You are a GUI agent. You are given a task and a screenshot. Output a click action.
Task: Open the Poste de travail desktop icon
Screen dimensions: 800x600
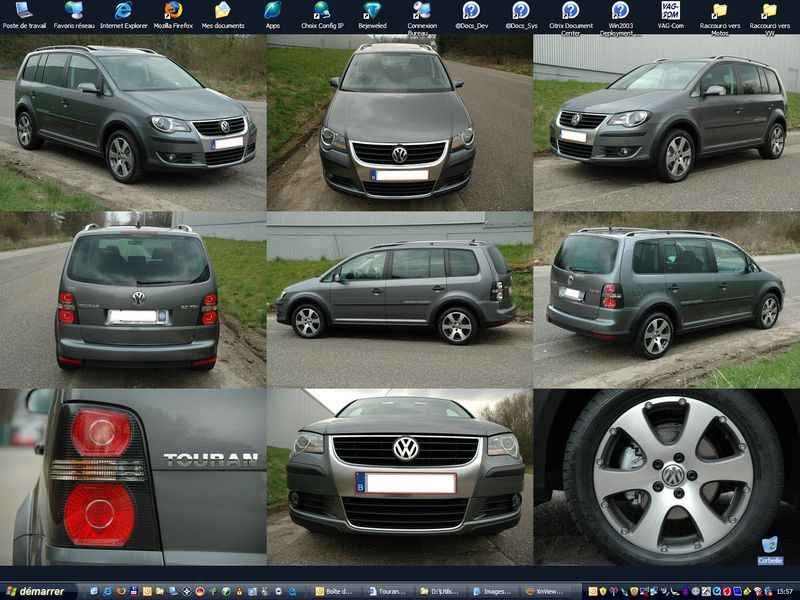click(24, 15)
